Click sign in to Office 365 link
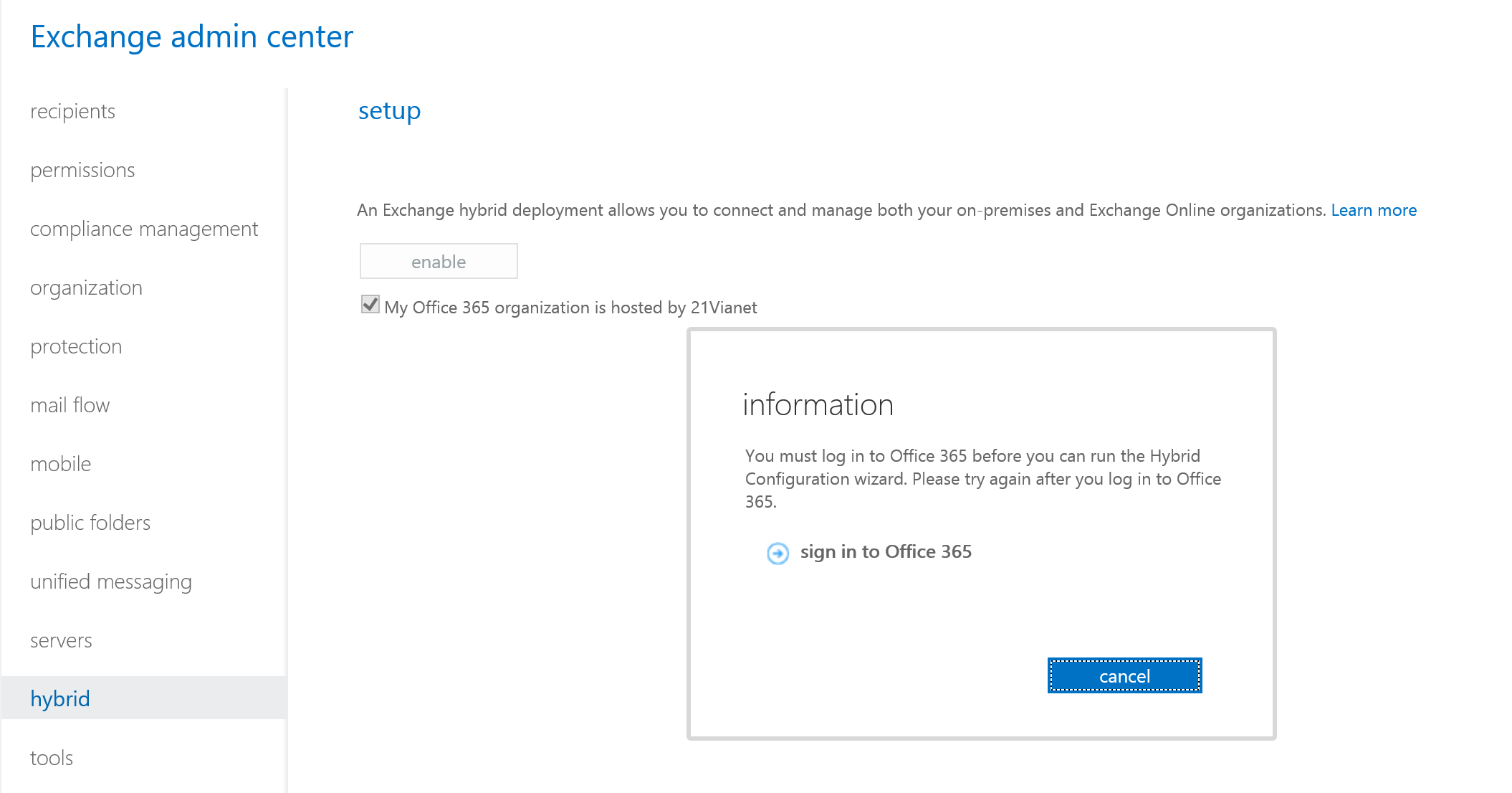This screenshot has height=793, width=1512. (886, 551)
